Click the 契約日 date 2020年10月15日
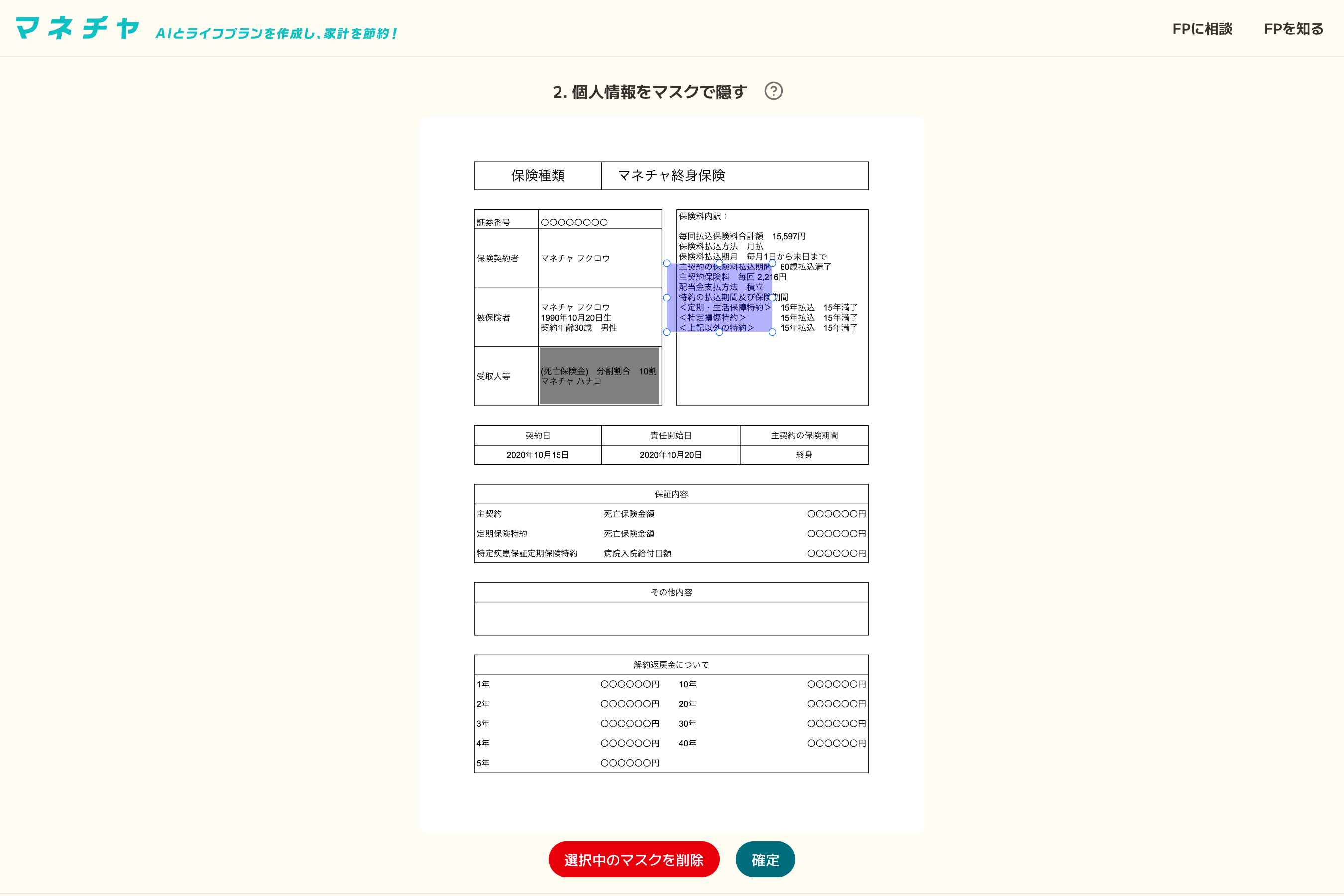The height and width of the screenshot is (896, 1344). pos(537,455)
